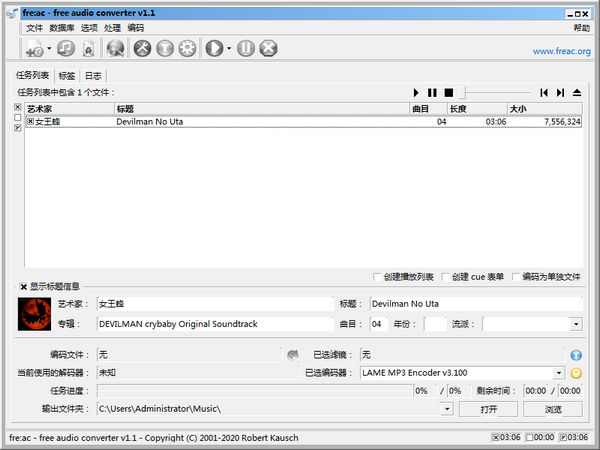Click the 专辑 album name field
This screenshot has width=600, height=450.
pyautogui.click(x=214, y=324)
